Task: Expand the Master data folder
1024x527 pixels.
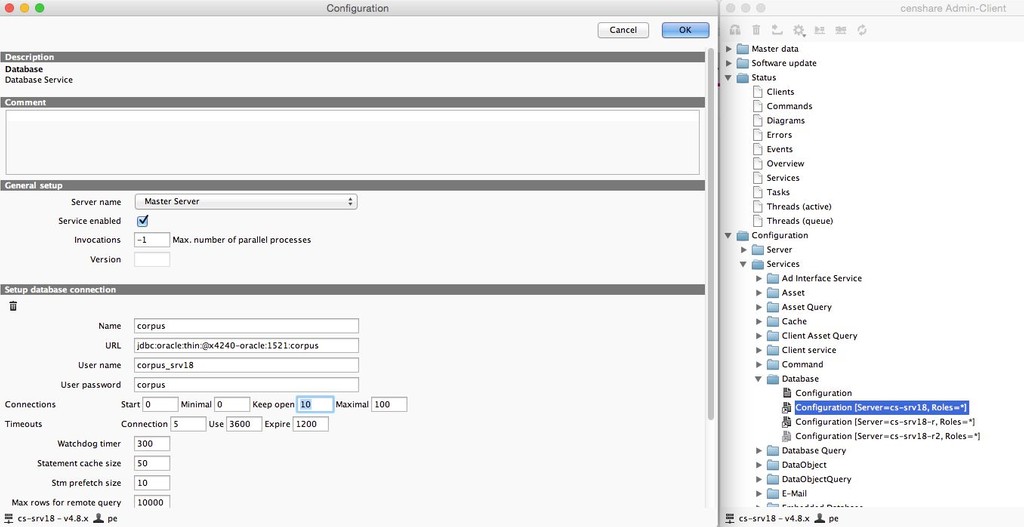Action: point(729,49)
